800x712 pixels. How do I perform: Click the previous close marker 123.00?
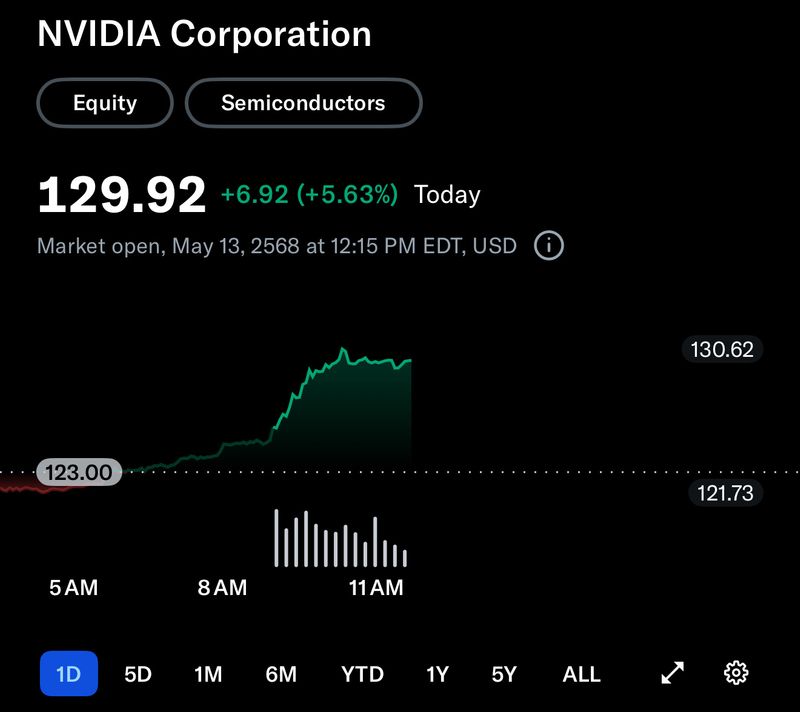click(77, 472)
